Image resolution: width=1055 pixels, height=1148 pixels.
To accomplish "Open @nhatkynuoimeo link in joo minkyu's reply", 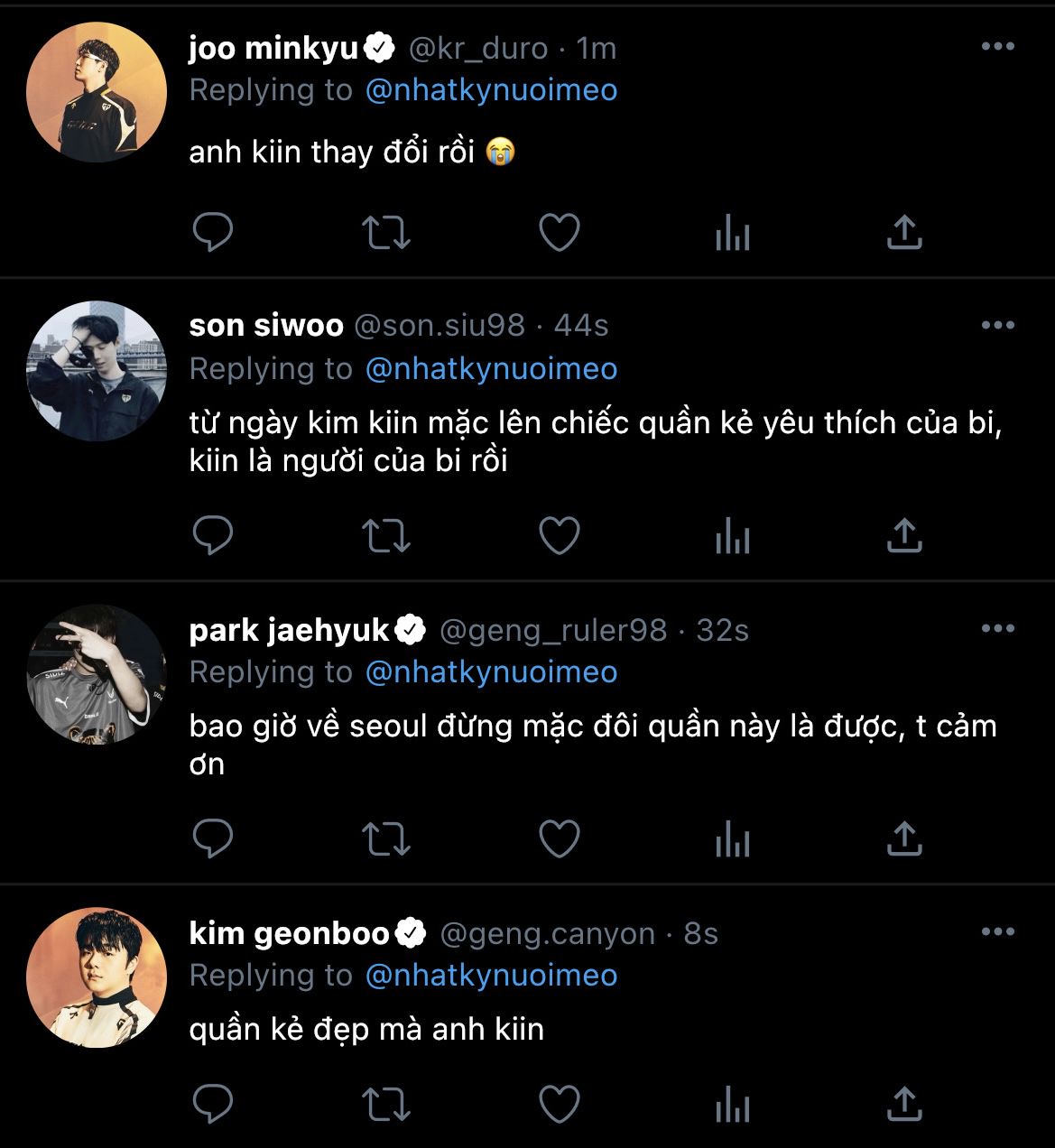I will tap(492, 90).
